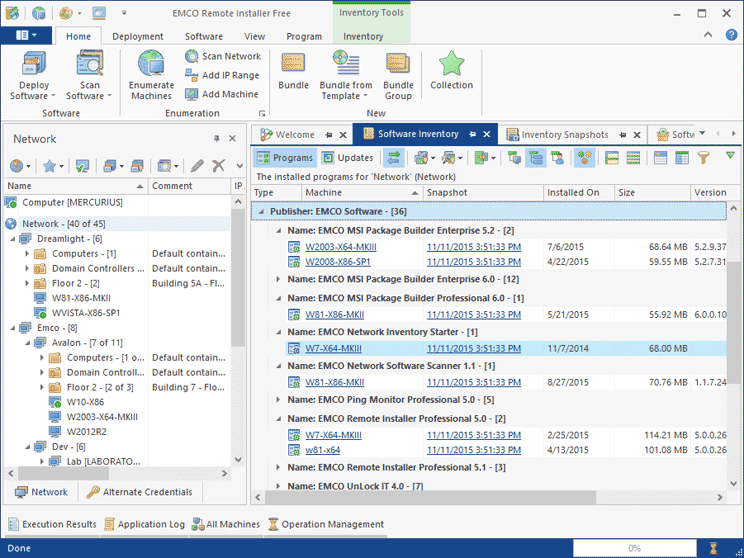Screen dimensions: 744x558
Task: Toggle the highlighted tree grouping button
Action: pos(536,158)
